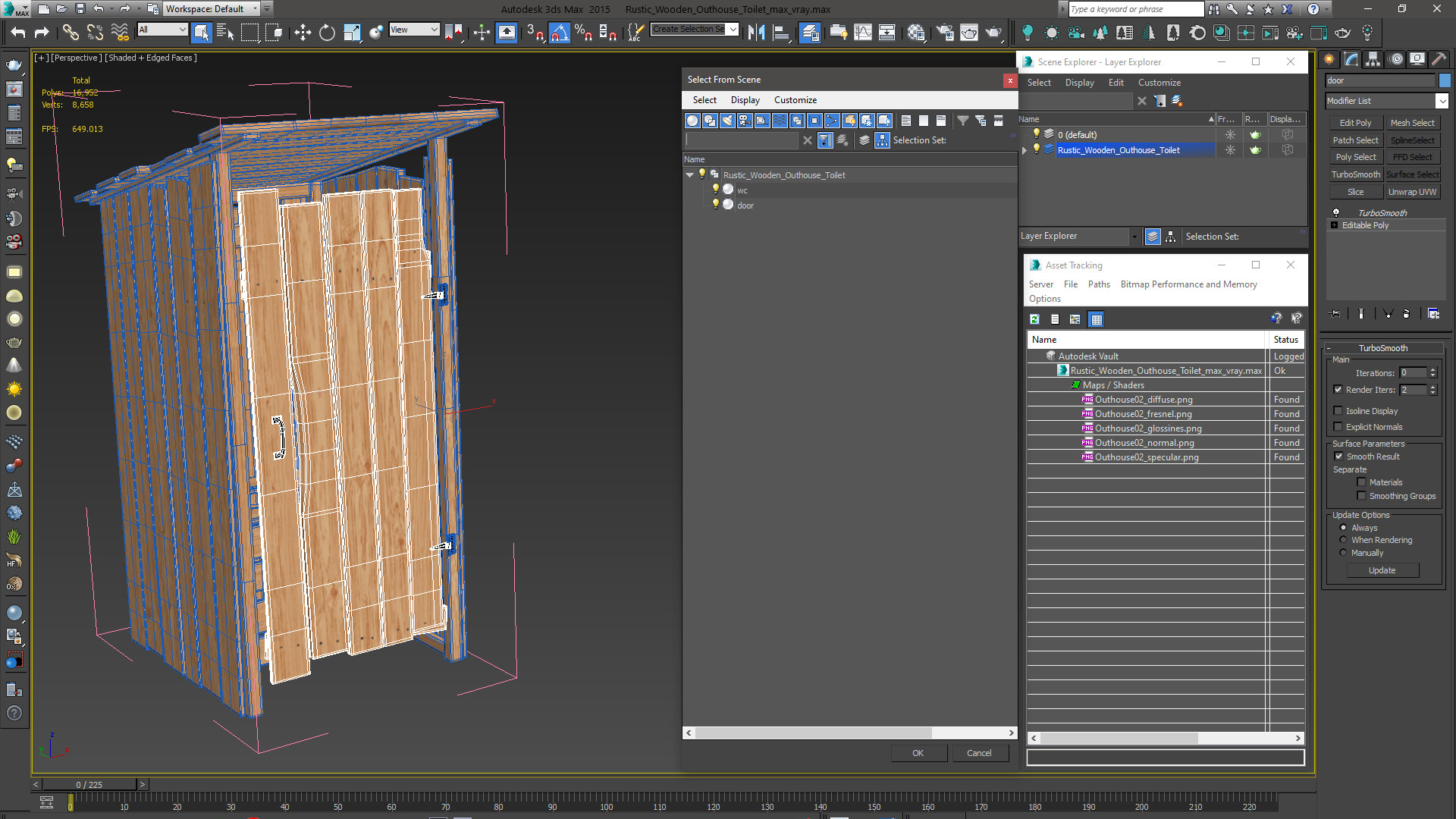Enable the Explicit Normals checkbox
The height and width of the screenshot is (819, 1456).
[x=1338, y=427]
